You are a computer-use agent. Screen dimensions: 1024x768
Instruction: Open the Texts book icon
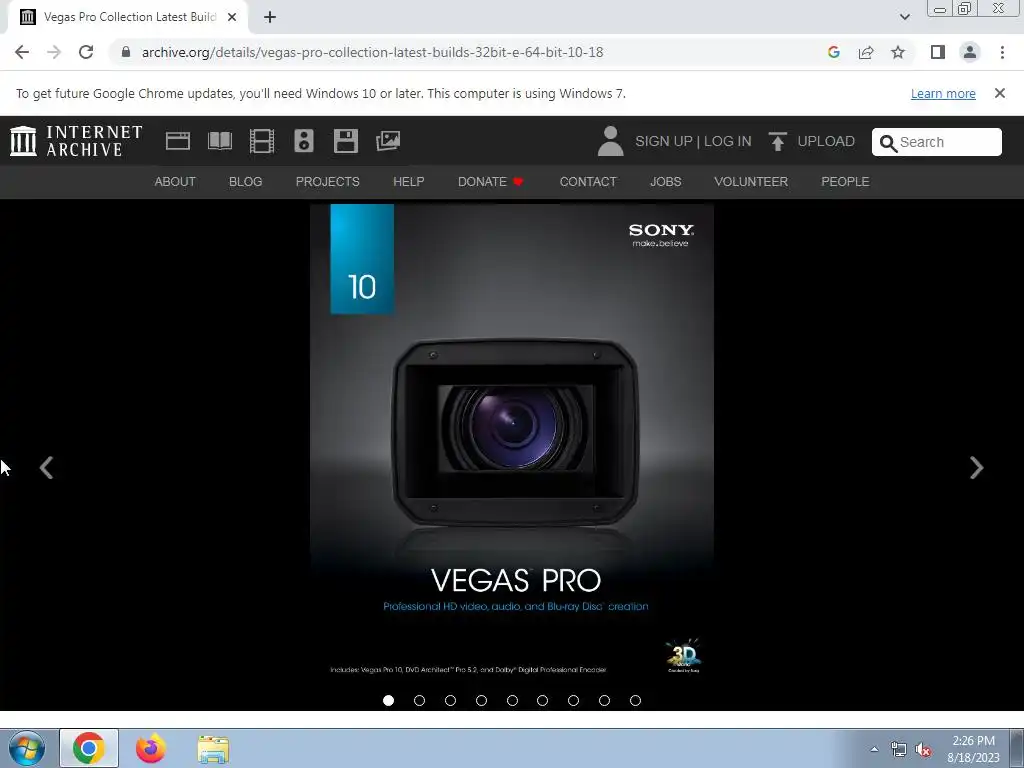click(x=220, y=141)
